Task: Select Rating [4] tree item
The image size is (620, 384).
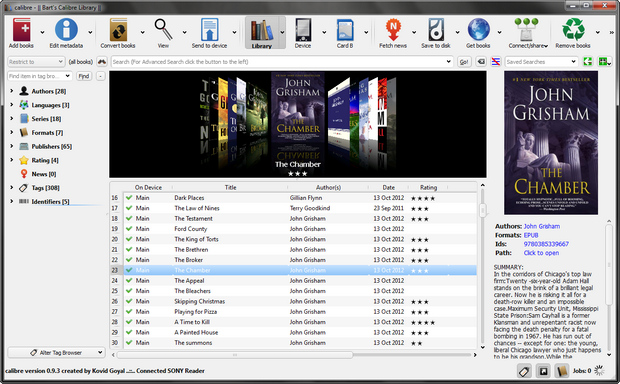Action: (45, 160)
